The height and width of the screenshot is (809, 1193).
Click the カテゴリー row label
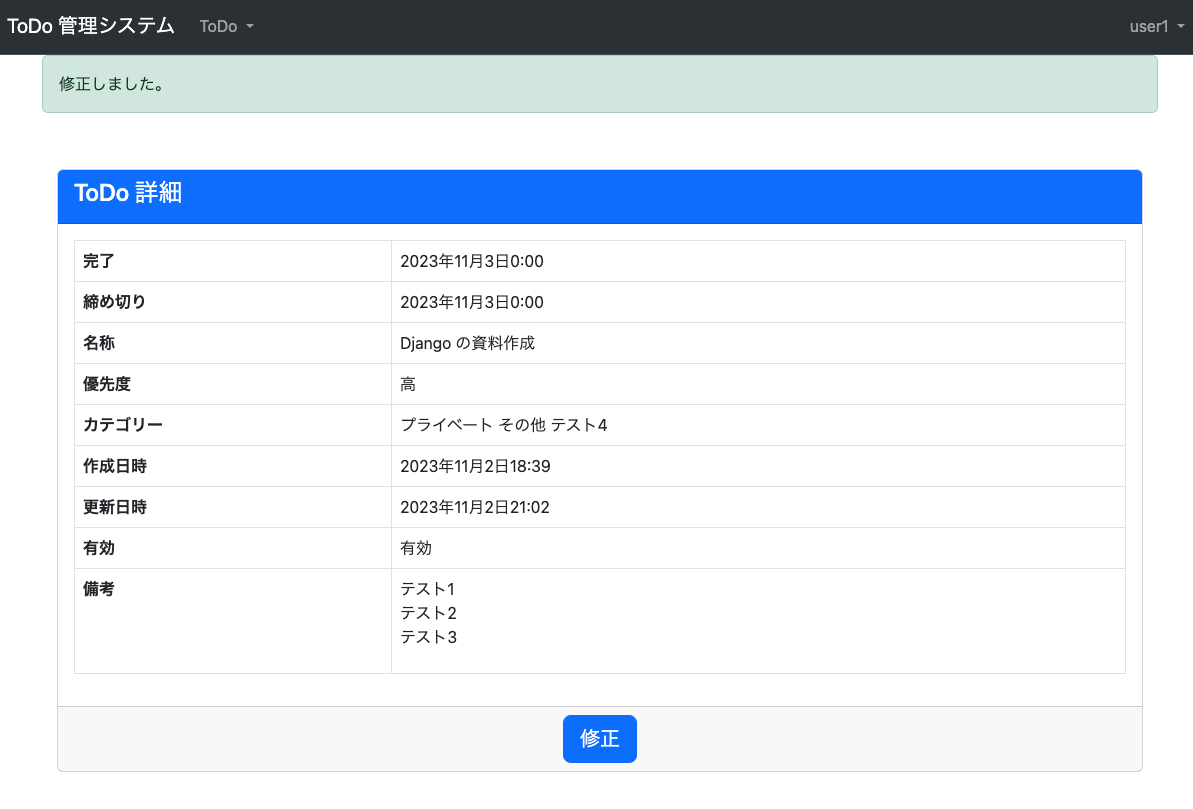122,425
